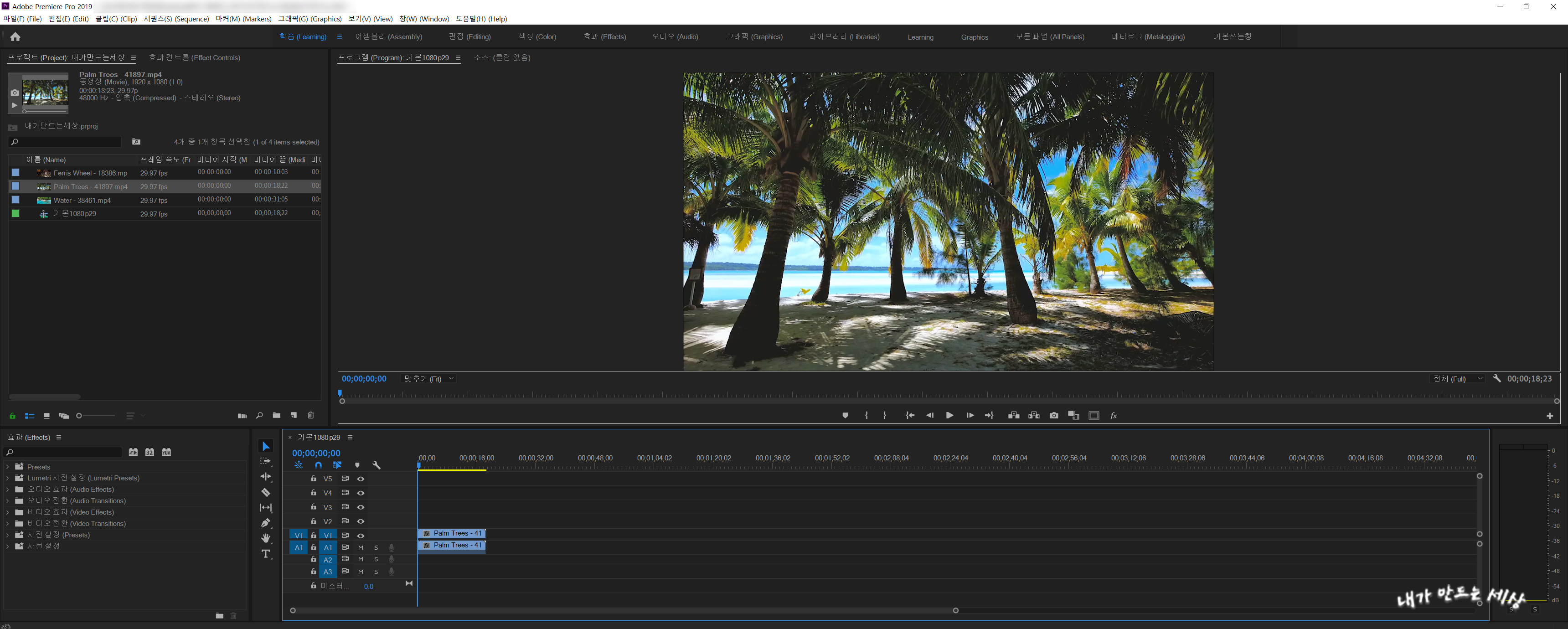Select the Pen tool
Image resolution: width=1568 pixels, height=629 pixels.
click(265, 522)
